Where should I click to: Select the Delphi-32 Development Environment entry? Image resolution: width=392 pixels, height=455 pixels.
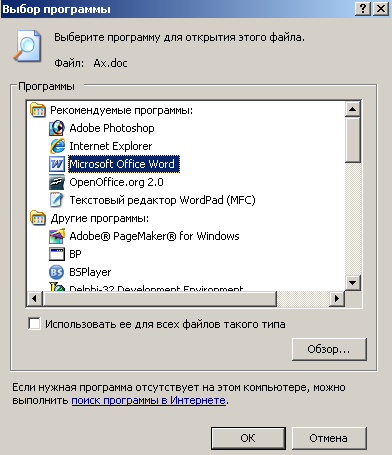click(146, 287)
